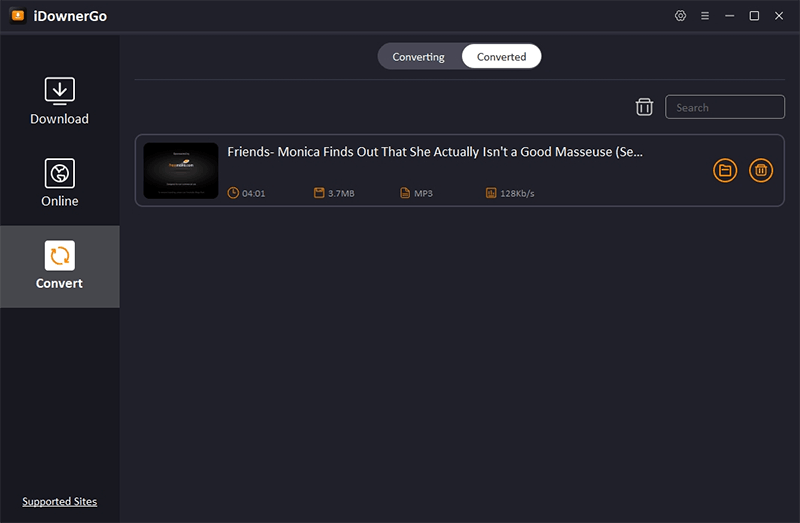Image resolution: width=800 pixels, height=523 pixels.
Task: Click the Supported Sites link
Action: click(59, 501)
